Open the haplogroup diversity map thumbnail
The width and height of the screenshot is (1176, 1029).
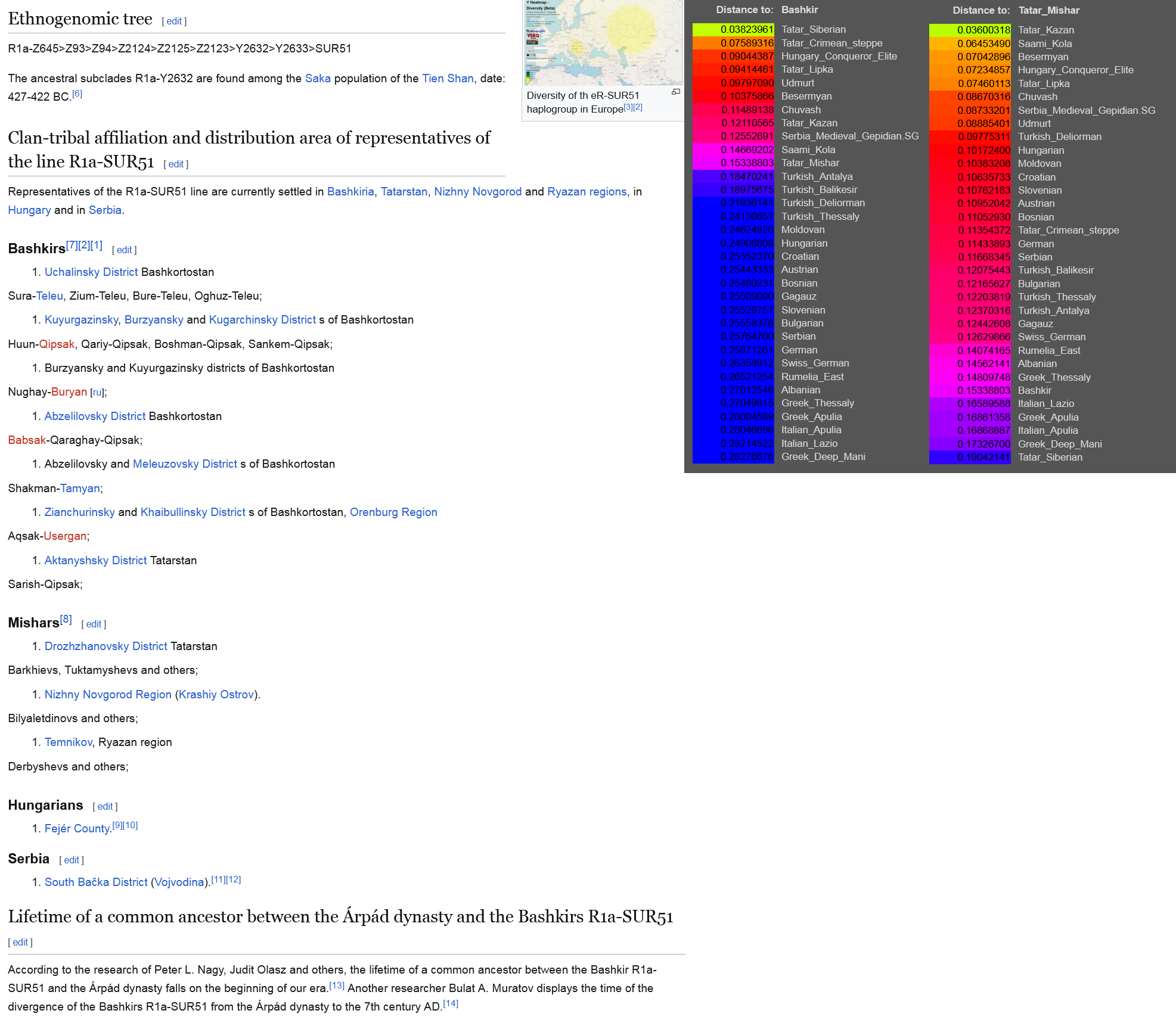pyautogui.click(x=603, y=42)
